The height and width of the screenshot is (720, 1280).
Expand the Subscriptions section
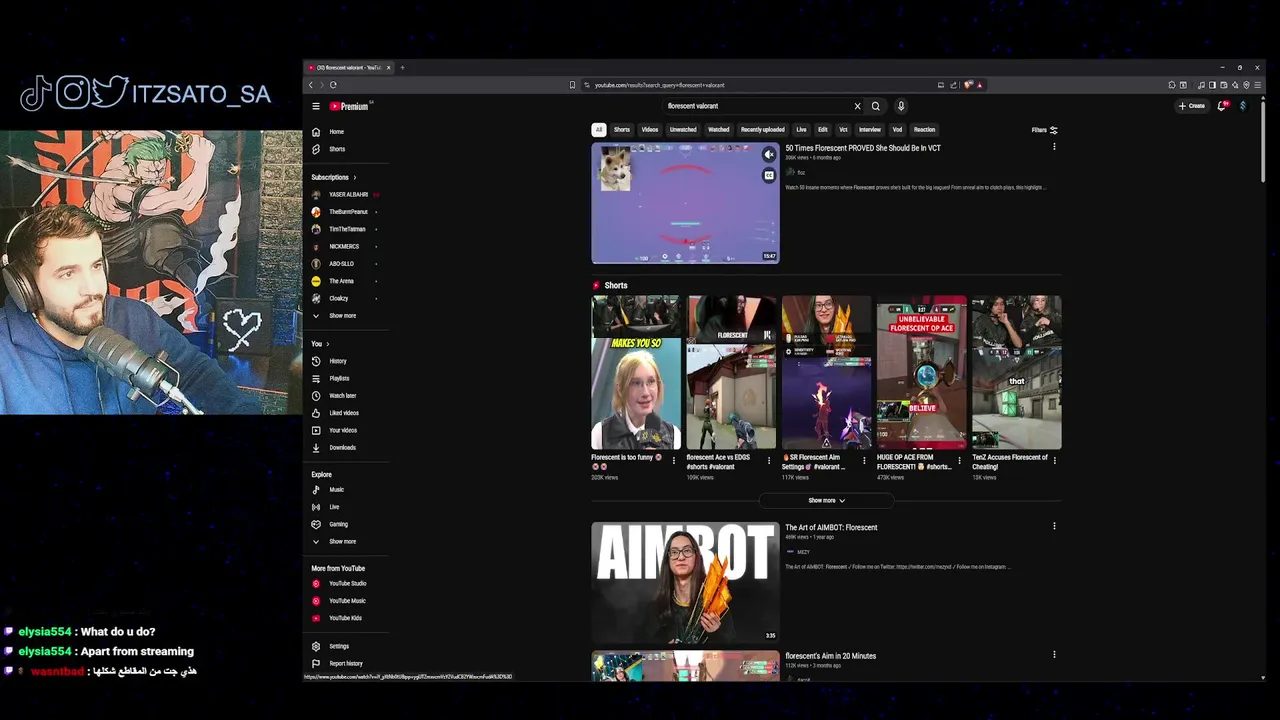pos(333,177)
